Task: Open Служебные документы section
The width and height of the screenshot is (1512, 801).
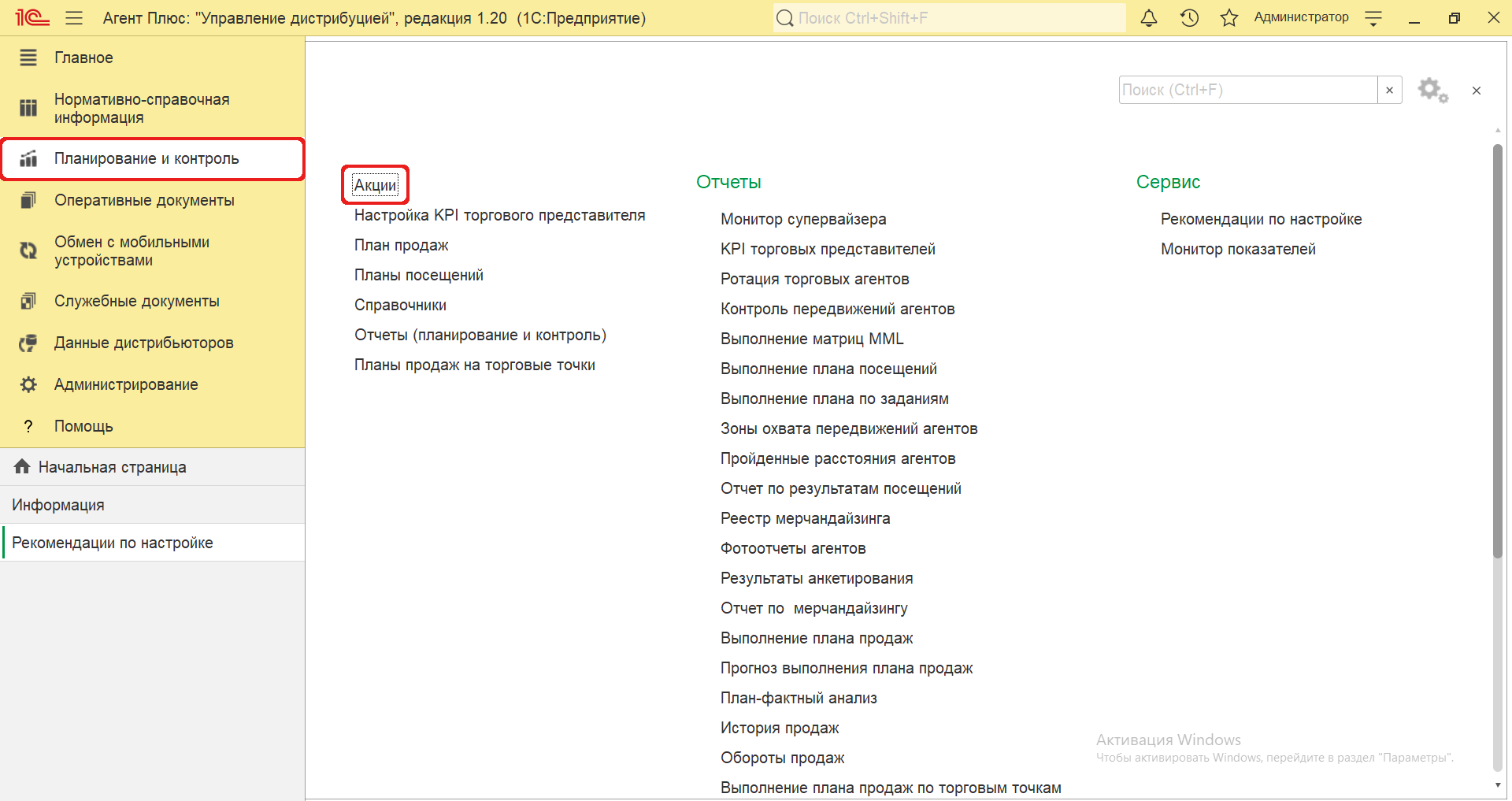Action: (152, 301)
